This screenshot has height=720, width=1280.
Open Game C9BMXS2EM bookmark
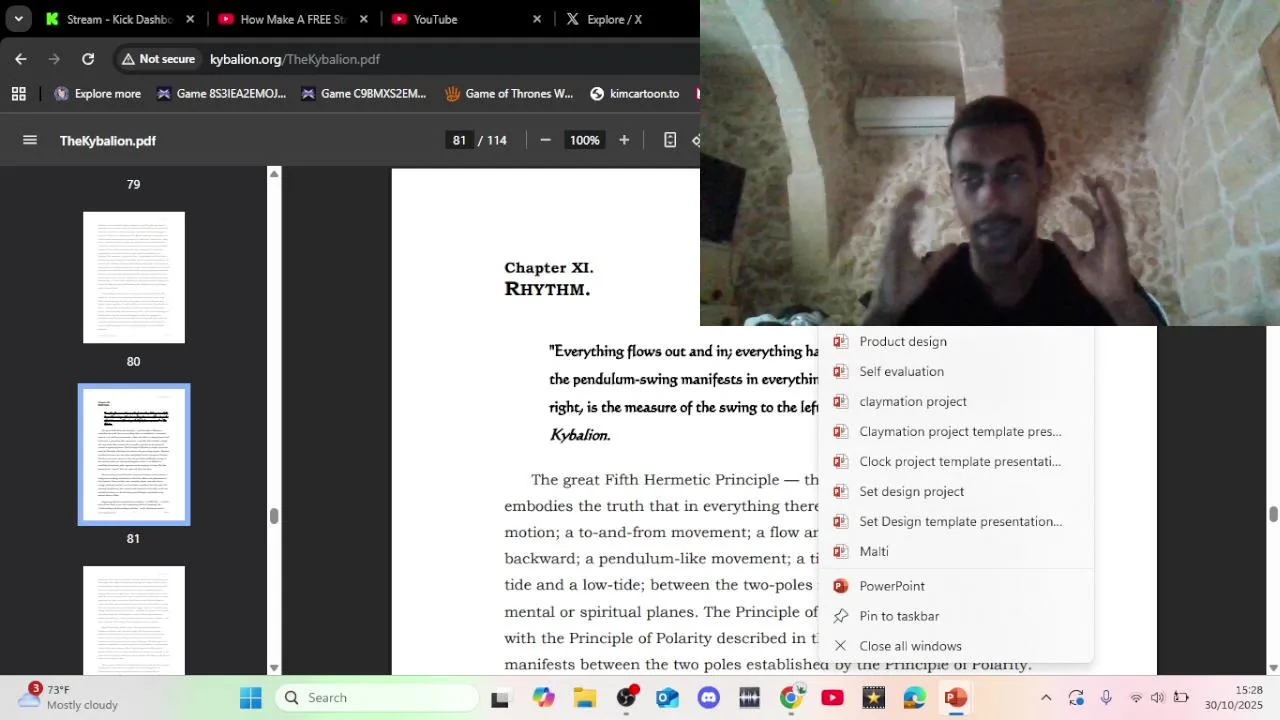point(363,94)
